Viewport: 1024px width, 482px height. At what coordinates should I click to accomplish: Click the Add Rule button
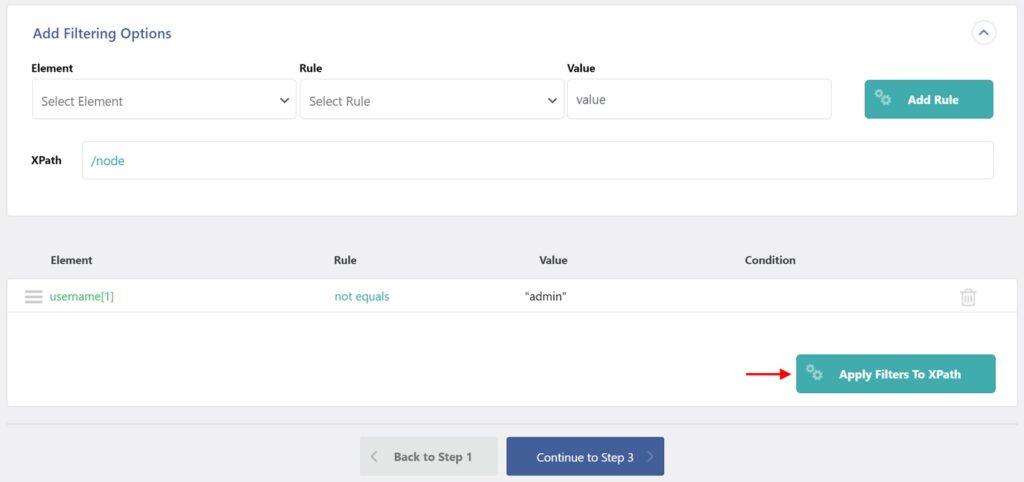[929, 100]
